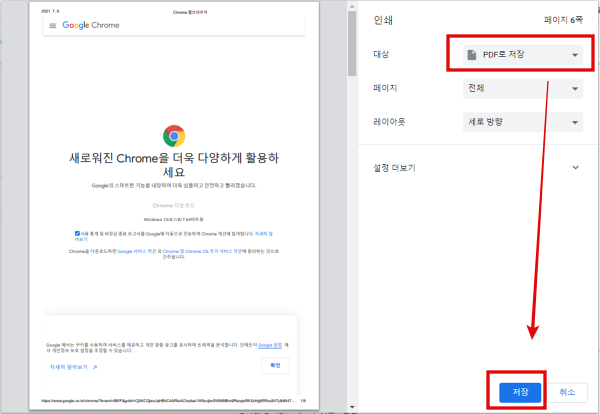Screen dimensions: 600x414
Task: Click the dropdown arrow of the 전체 page selector
Action: click(575, 89)
